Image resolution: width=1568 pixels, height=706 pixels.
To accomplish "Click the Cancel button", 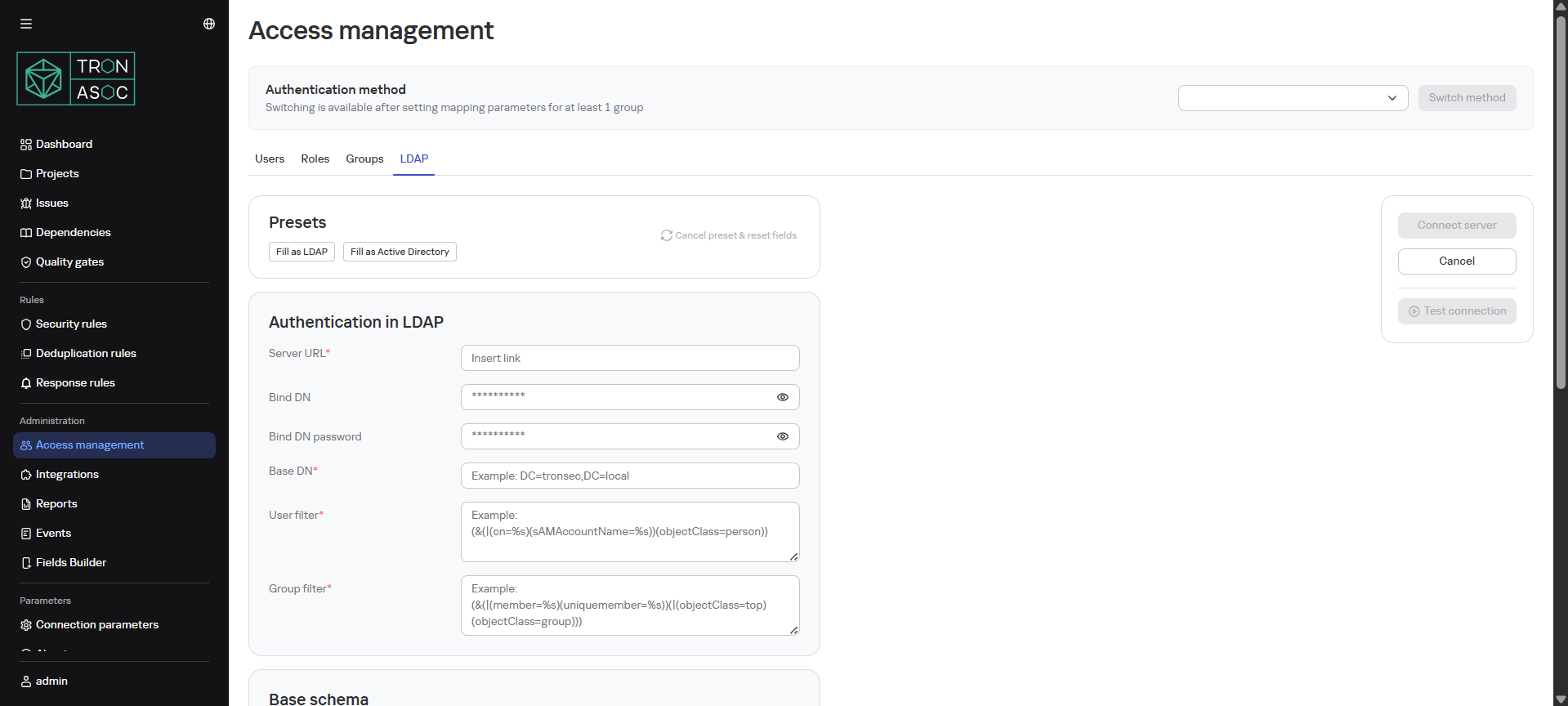I will coord(1456,261).
